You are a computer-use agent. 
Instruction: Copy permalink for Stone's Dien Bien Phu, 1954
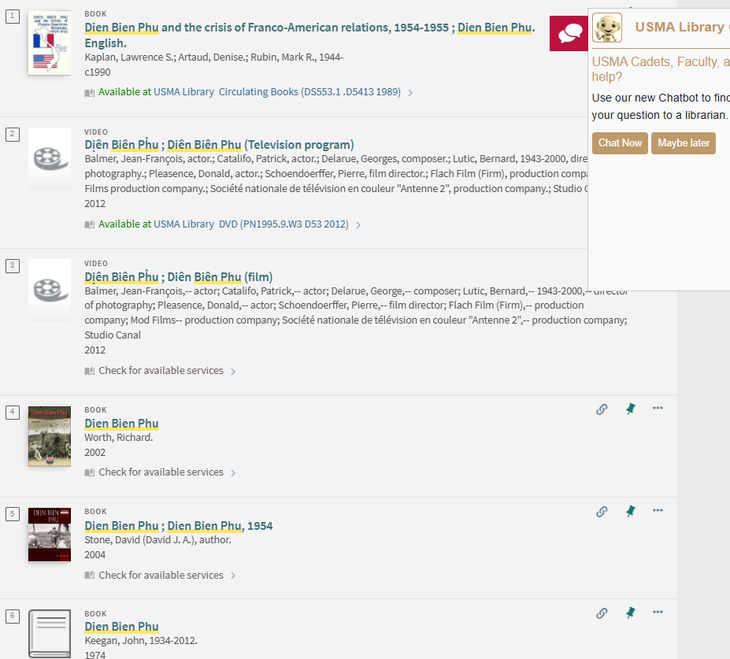(x=602, y=511)
